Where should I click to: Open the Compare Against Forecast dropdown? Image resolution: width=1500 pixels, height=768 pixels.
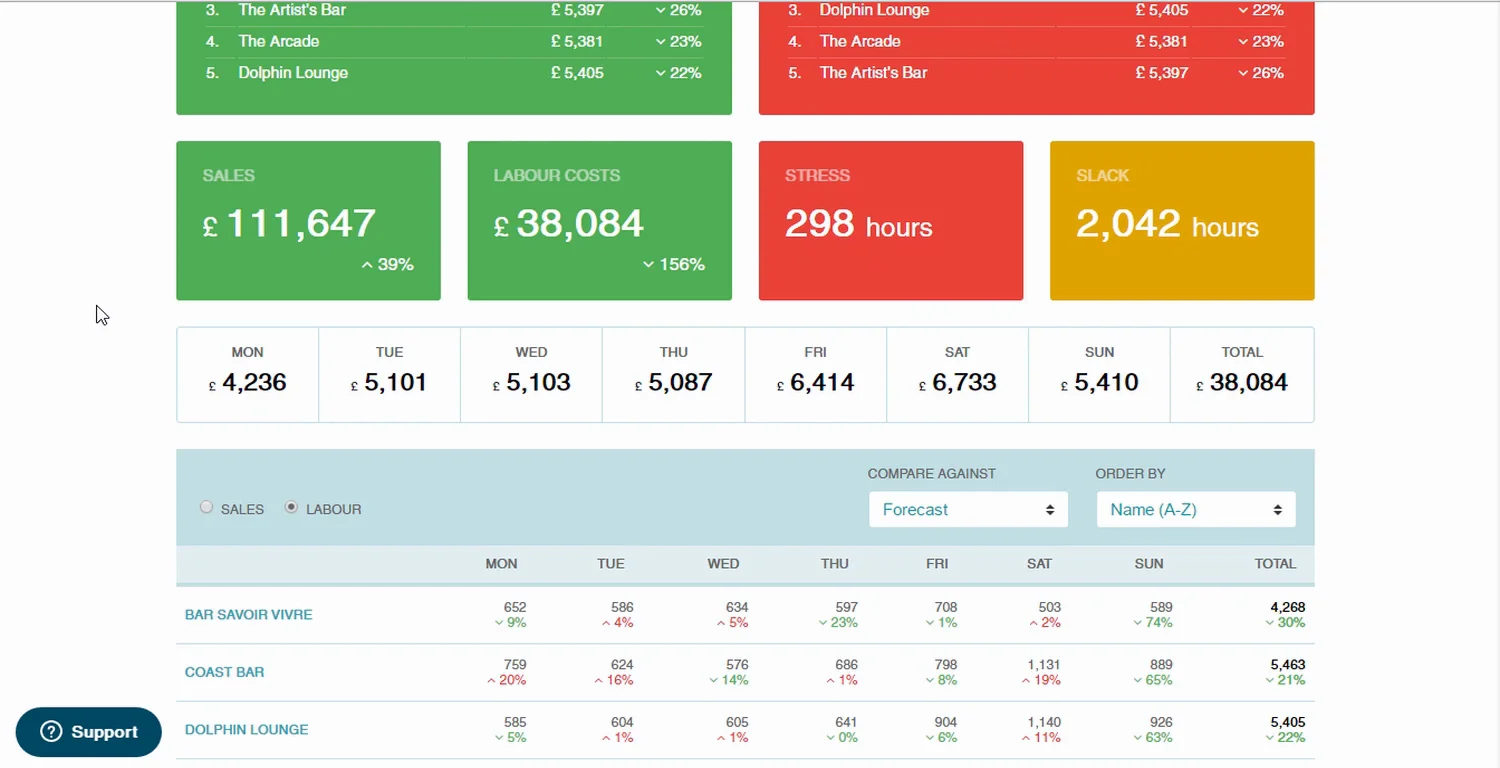click(968, 509)
